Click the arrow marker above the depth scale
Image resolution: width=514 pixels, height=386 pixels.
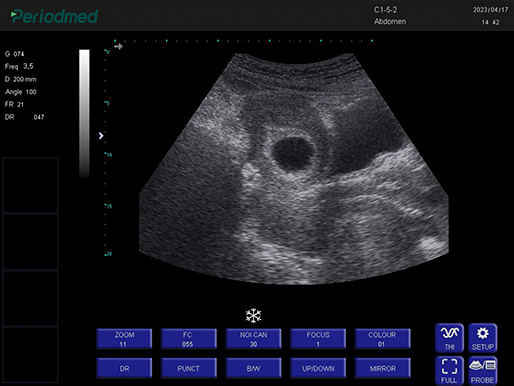pyautogui.click(x=118, y=46)
